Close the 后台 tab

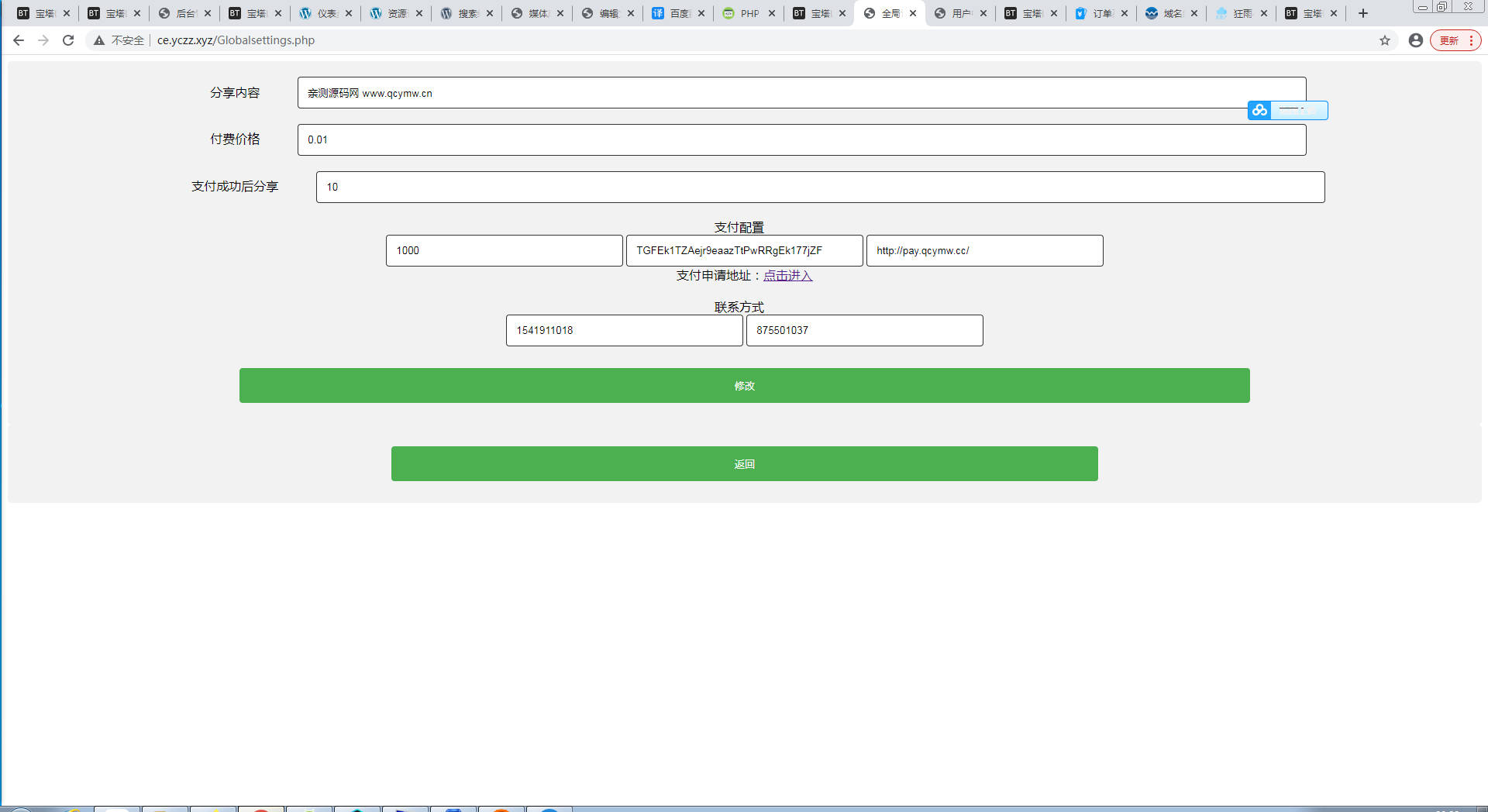coord(208,13)
